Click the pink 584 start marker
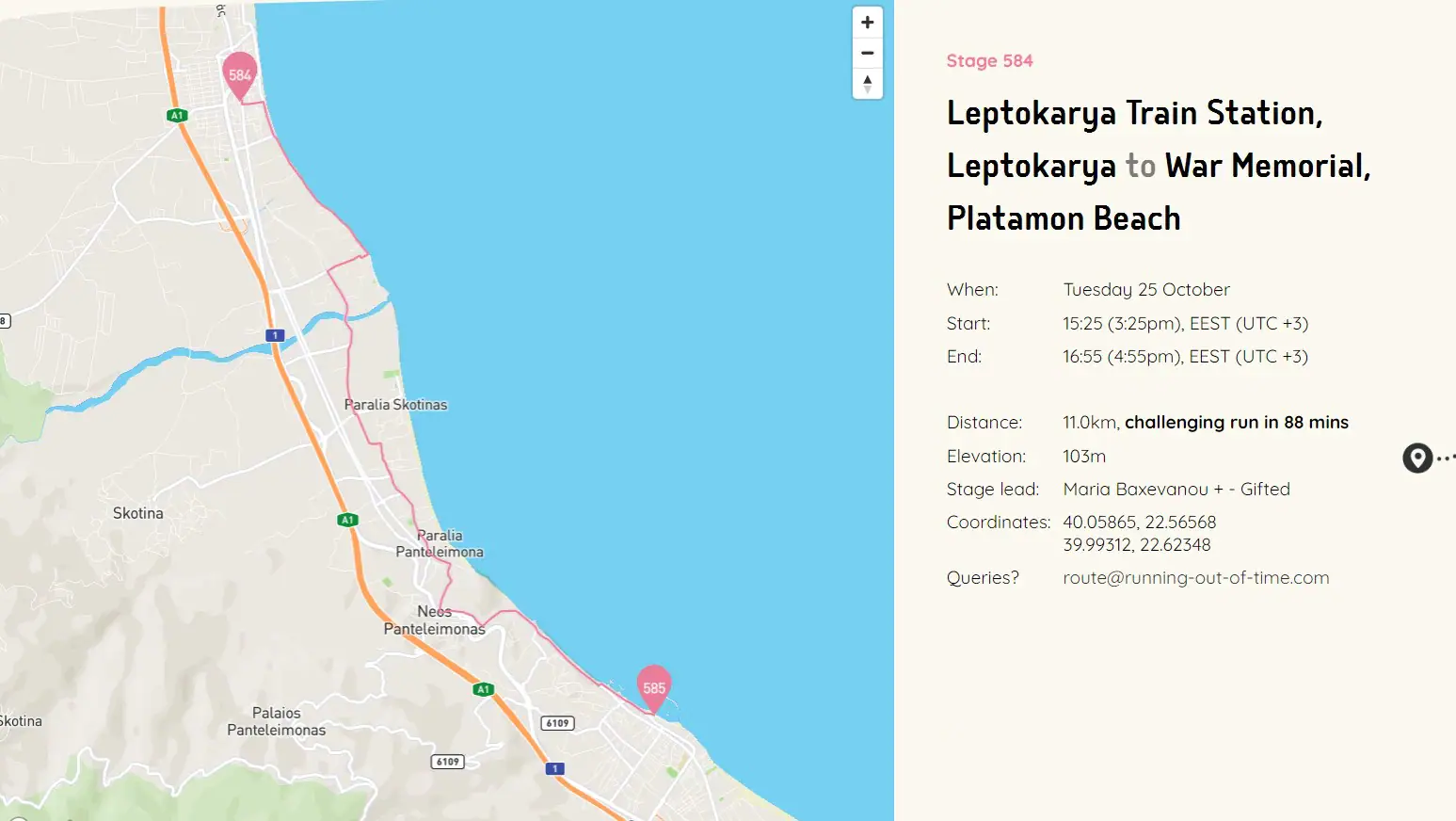Viewport: 1456px width, 821px height. click(x=240, y=75)
